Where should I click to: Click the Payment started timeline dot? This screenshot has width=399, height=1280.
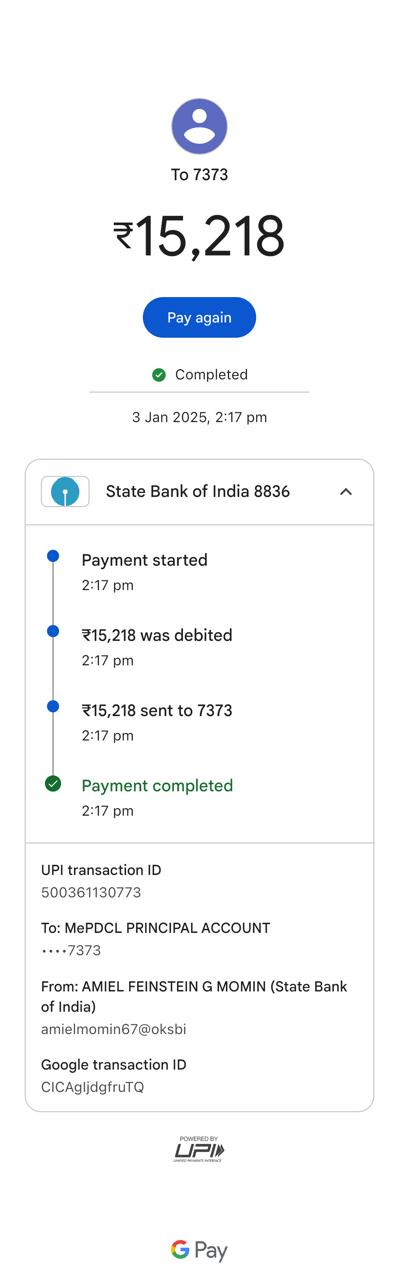53,556
